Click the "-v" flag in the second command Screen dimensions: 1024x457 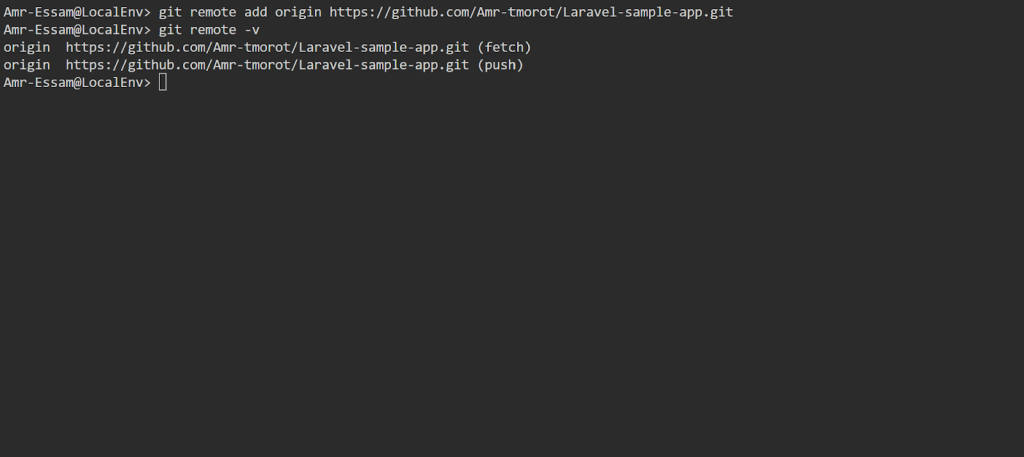(x=252, y=30)
